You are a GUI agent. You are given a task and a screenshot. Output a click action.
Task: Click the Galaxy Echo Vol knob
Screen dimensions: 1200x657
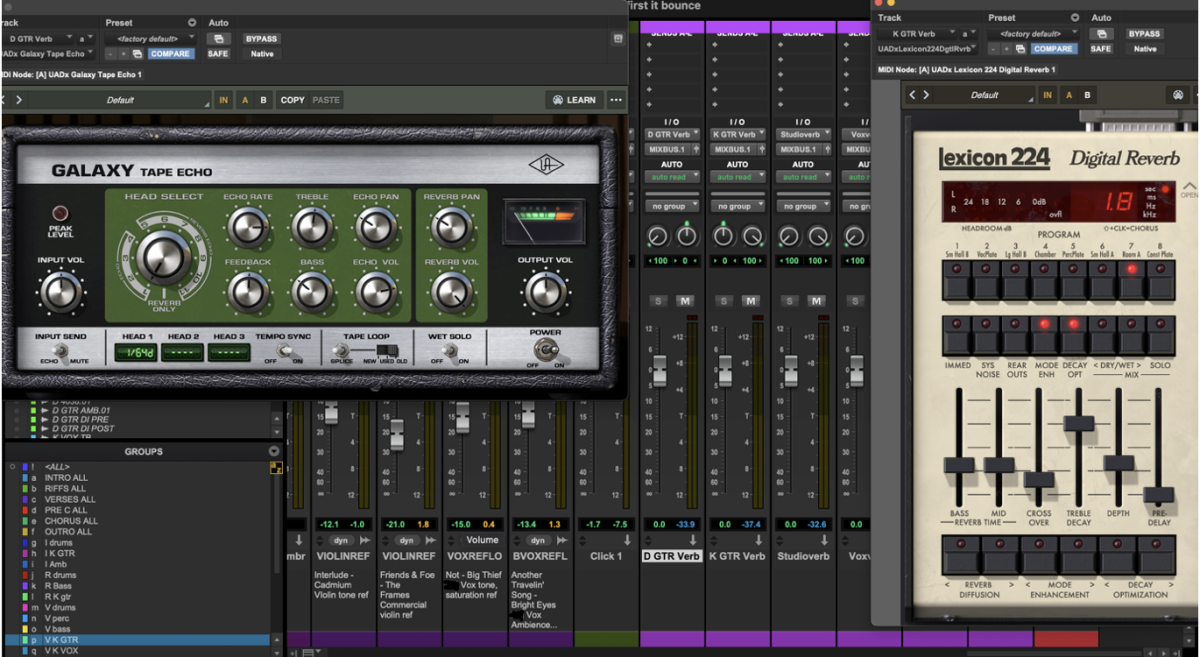click(x=376, y=292)
